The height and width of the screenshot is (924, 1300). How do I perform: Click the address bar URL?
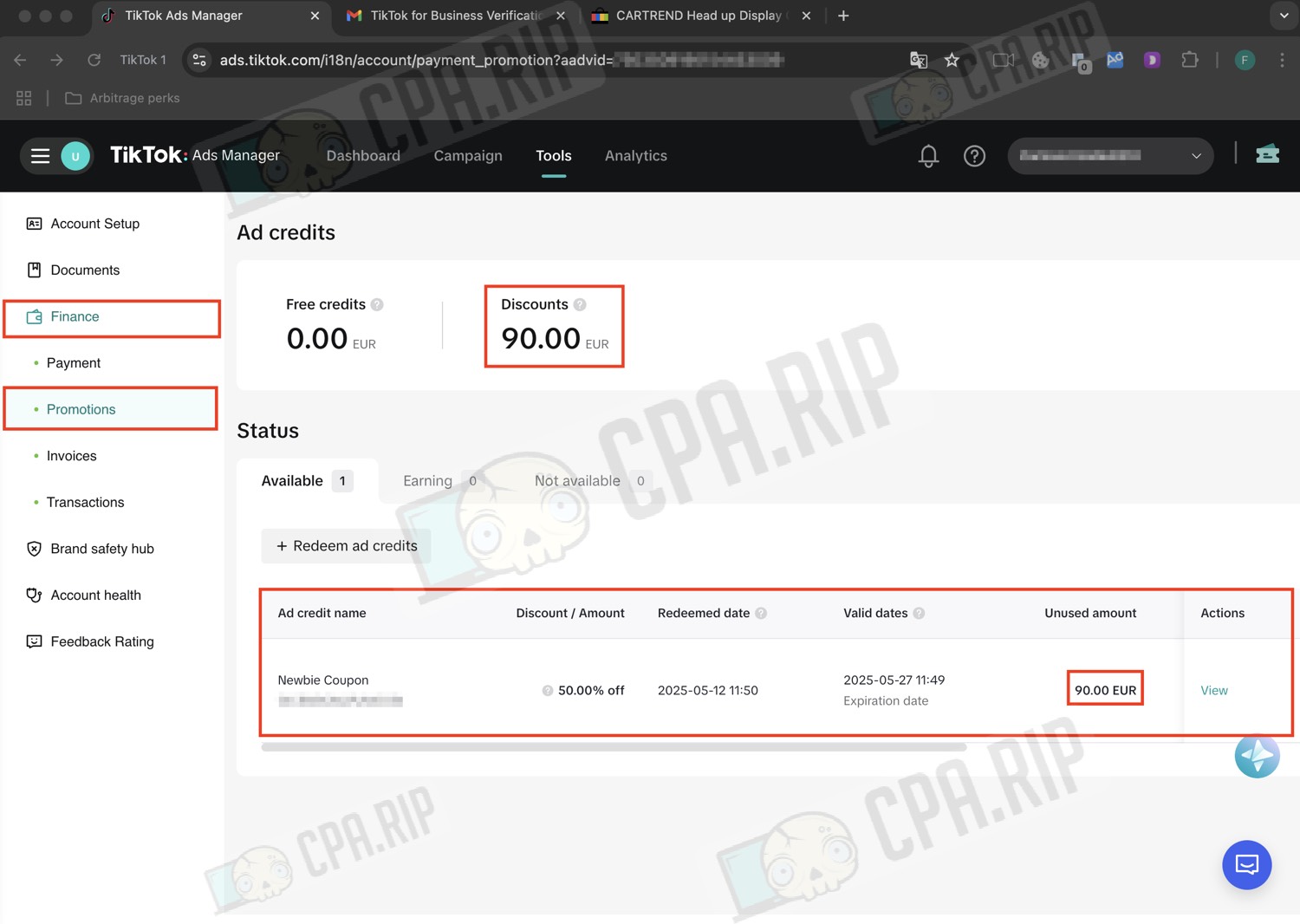click(x=503, y=60)
